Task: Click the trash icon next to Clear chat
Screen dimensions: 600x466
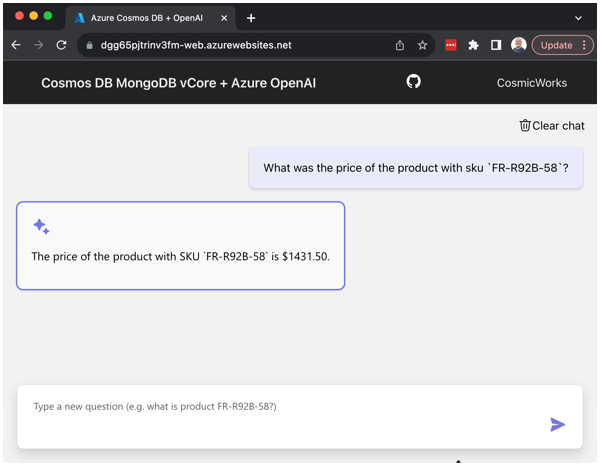Action: tap(525, 125)
